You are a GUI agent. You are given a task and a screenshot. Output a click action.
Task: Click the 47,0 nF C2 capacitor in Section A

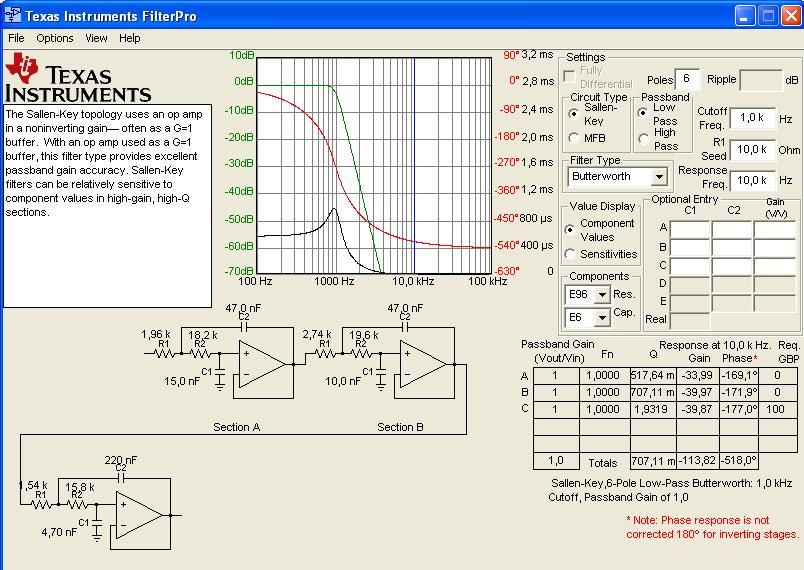244,327
